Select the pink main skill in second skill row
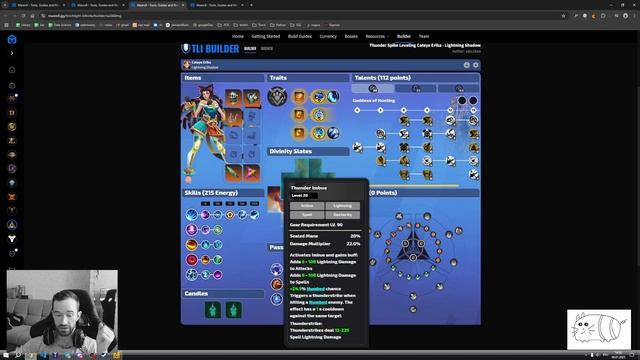This screenshot has width=640, height=360. tap(191, 229)
